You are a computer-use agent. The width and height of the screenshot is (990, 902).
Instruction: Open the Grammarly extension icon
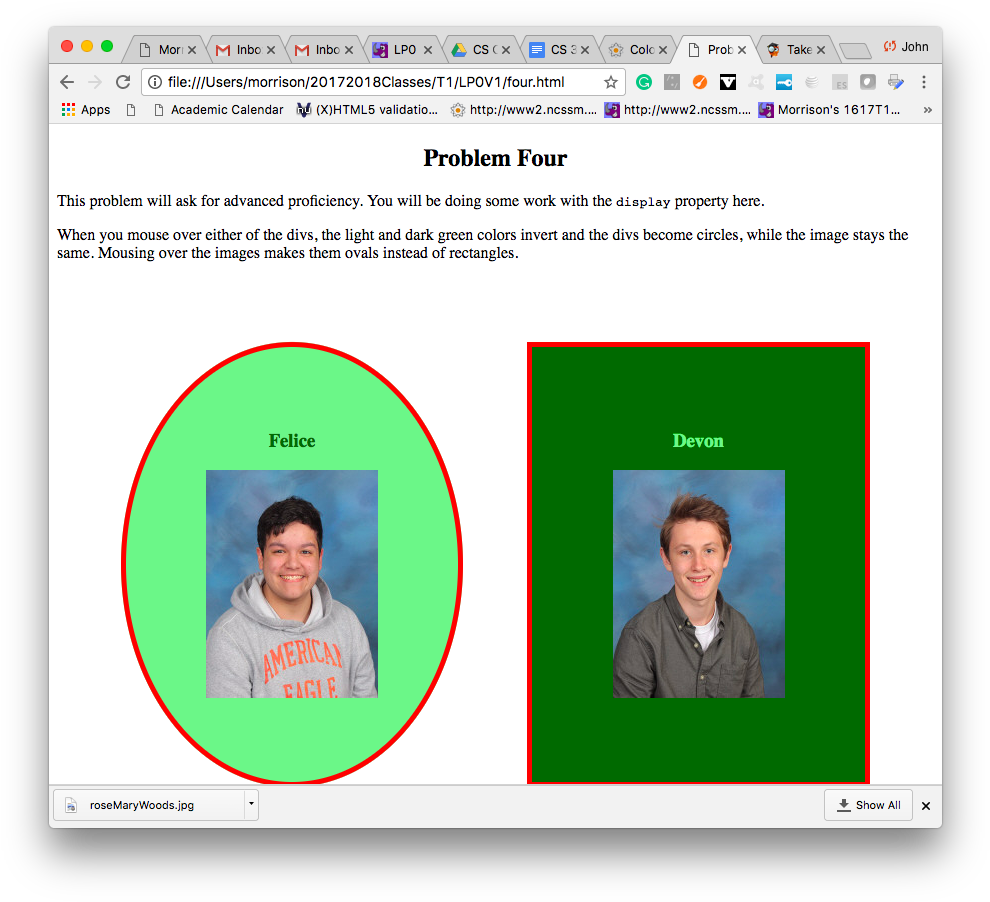[645, 82]
